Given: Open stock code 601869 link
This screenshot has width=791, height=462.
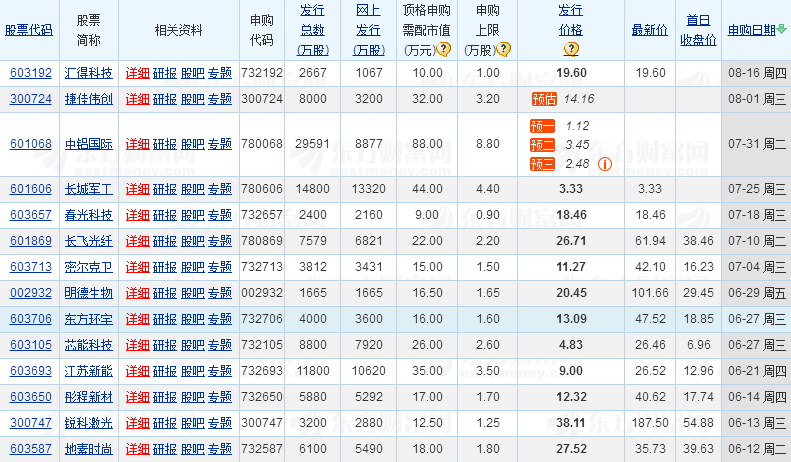Looking at the screenshot, I should click(31, 241).
